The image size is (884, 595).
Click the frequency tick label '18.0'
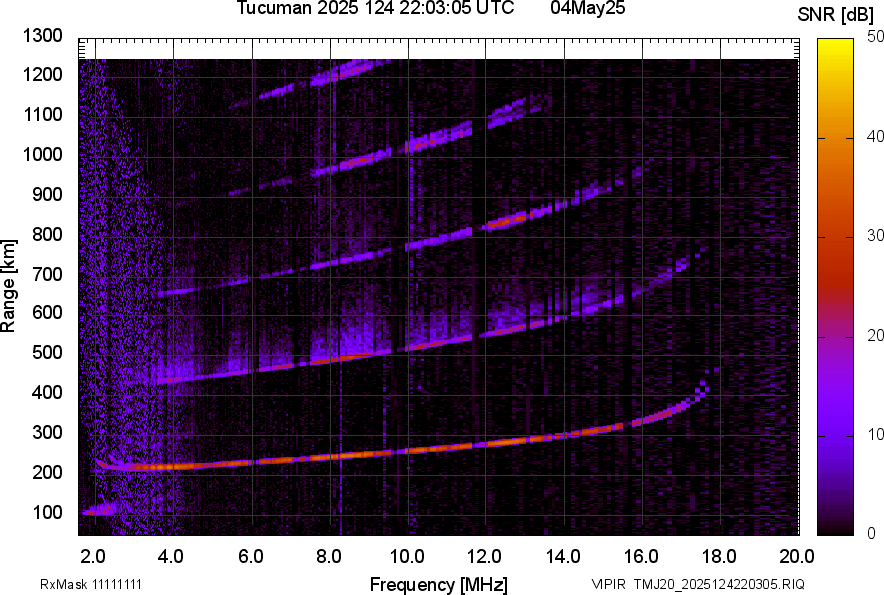[x=719, y=557]
